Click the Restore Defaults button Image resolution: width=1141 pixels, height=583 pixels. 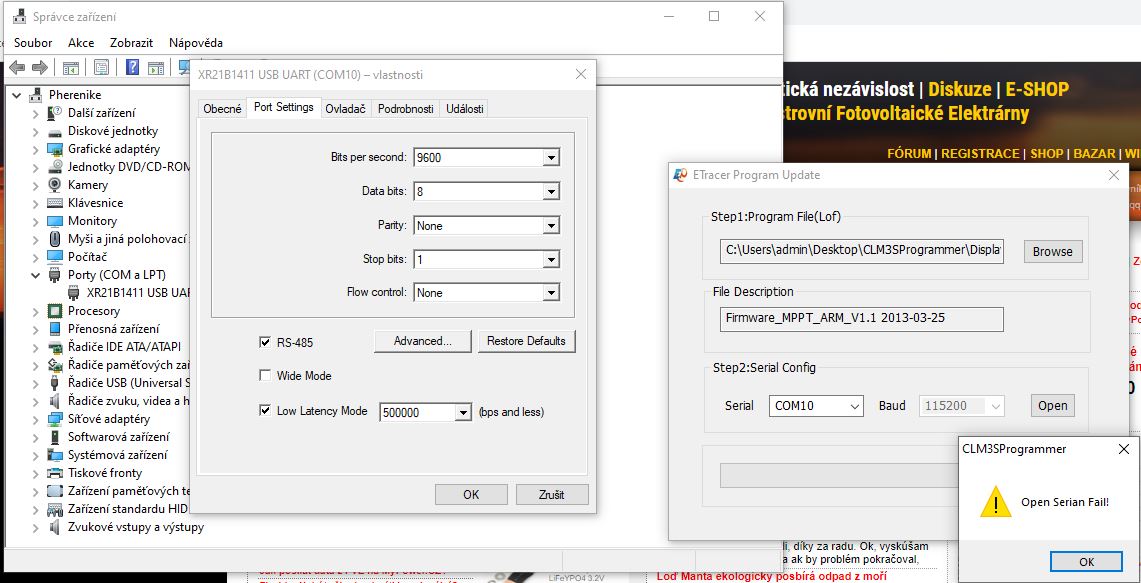click(x=526, y=341)
